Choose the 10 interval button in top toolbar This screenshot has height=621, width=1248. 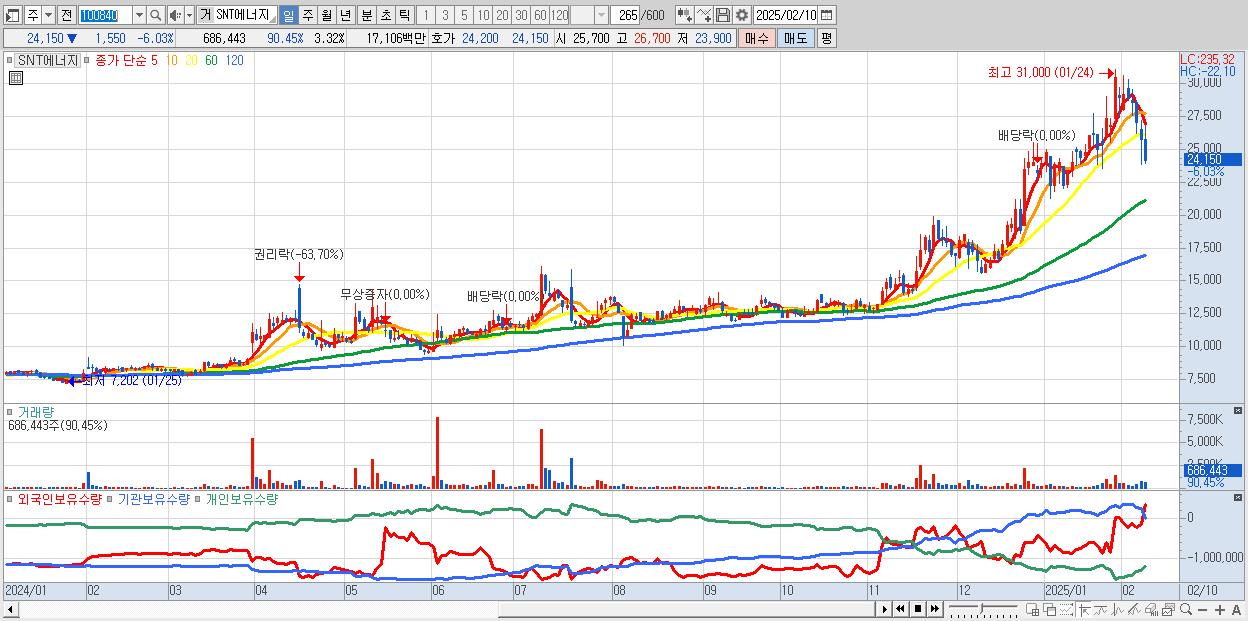click(483, 15)
